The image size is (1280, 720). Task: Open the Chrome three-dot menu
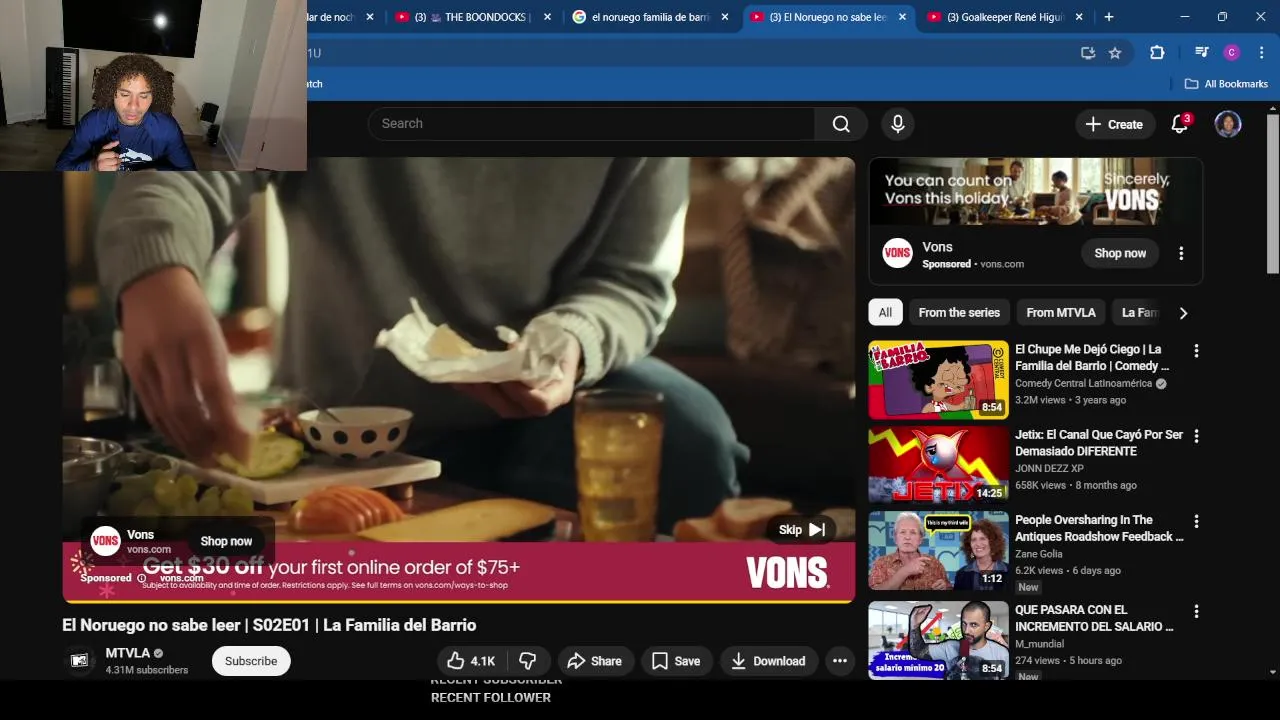click(1260, 53)
